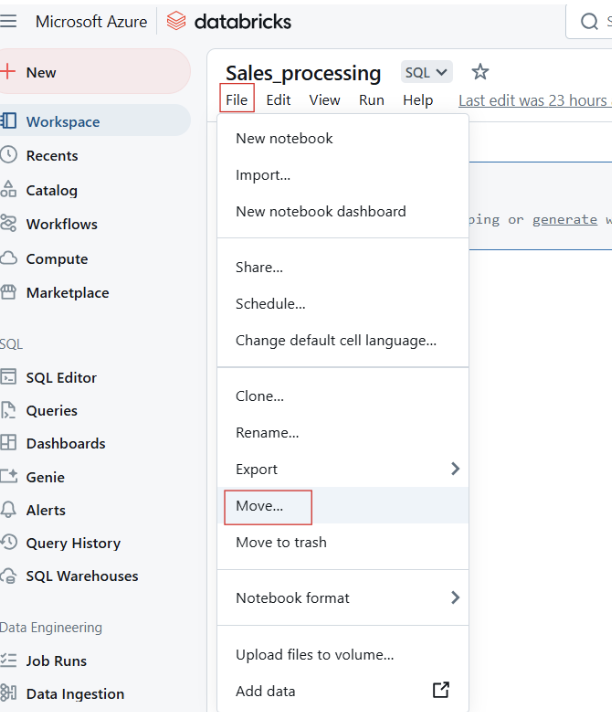
Task: Click the Genie sparkle icon
Action: (x=8, y=476)
